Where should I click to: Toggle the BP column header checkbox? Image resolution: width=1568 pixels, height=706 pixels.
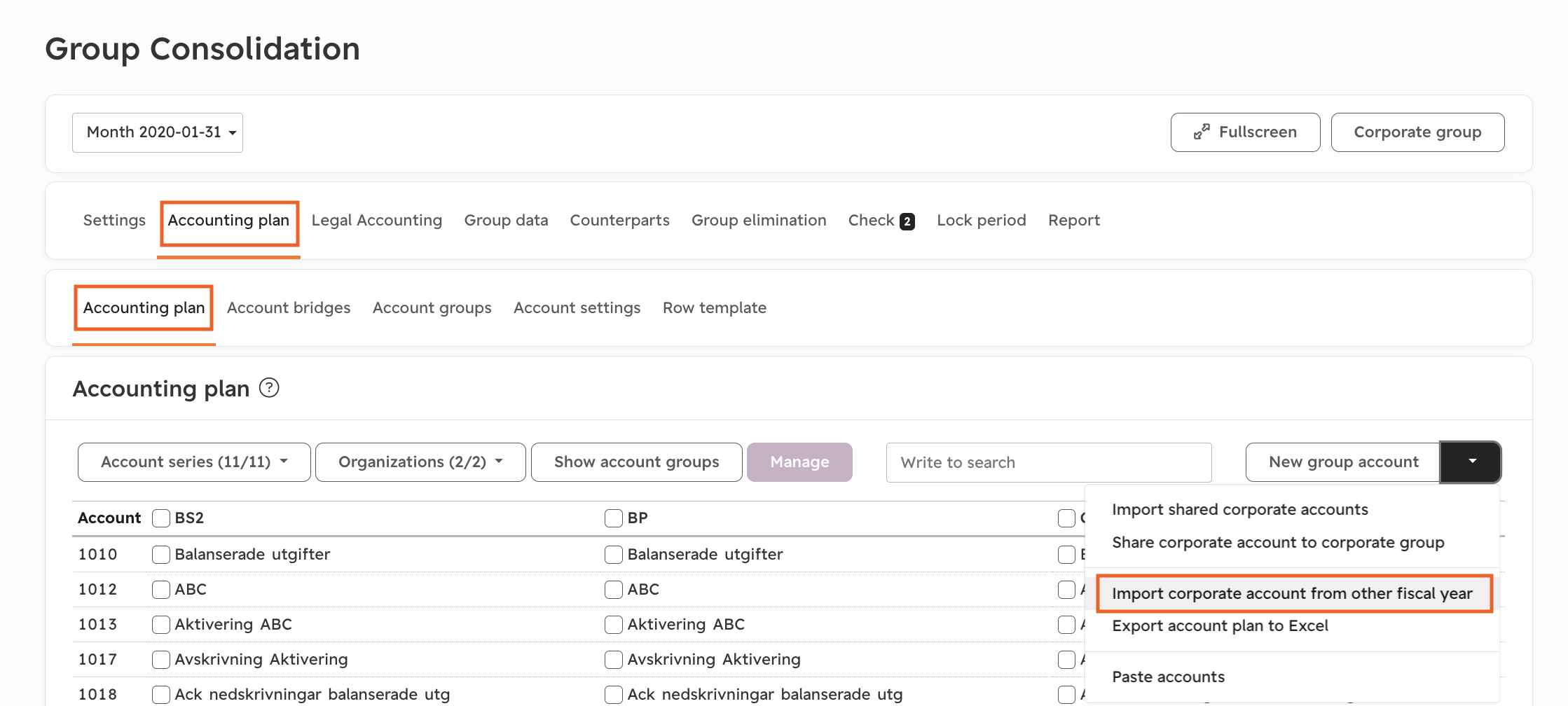[x=614, y=518]
